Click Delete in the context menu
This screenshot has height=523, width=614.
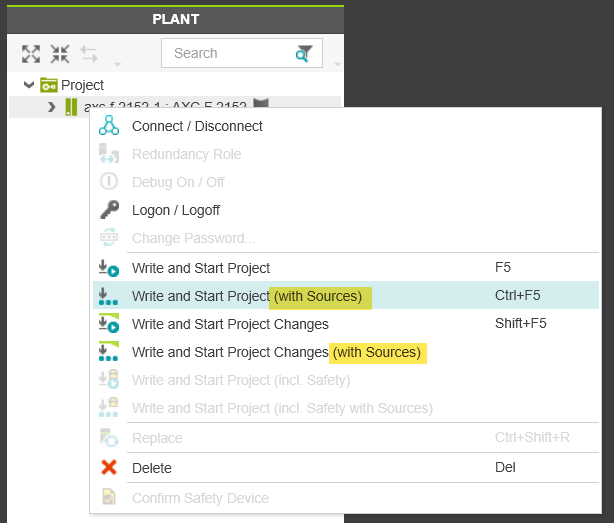[x=152, y=468]
